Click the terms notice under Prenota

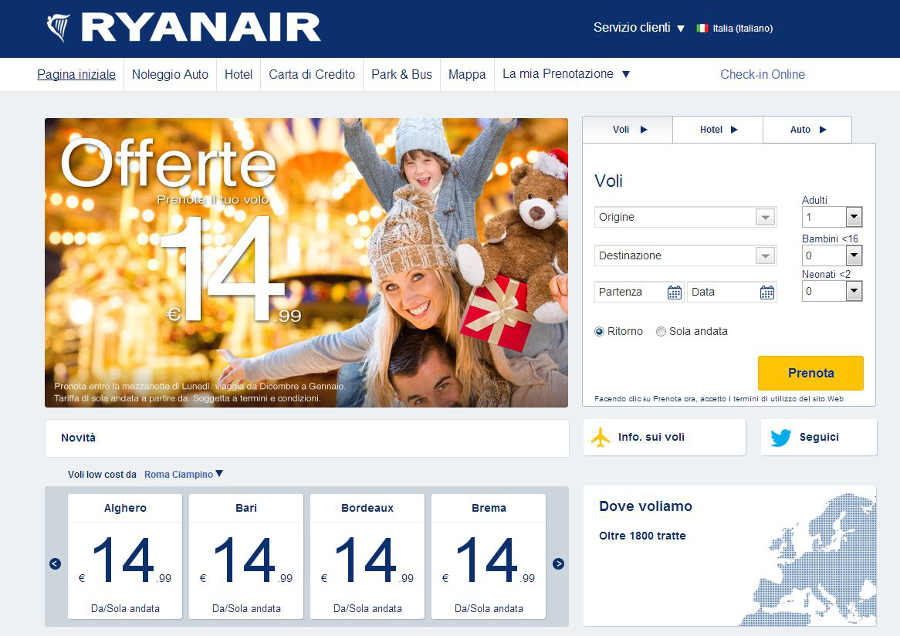pyautogui.click(x=719, y=398)
